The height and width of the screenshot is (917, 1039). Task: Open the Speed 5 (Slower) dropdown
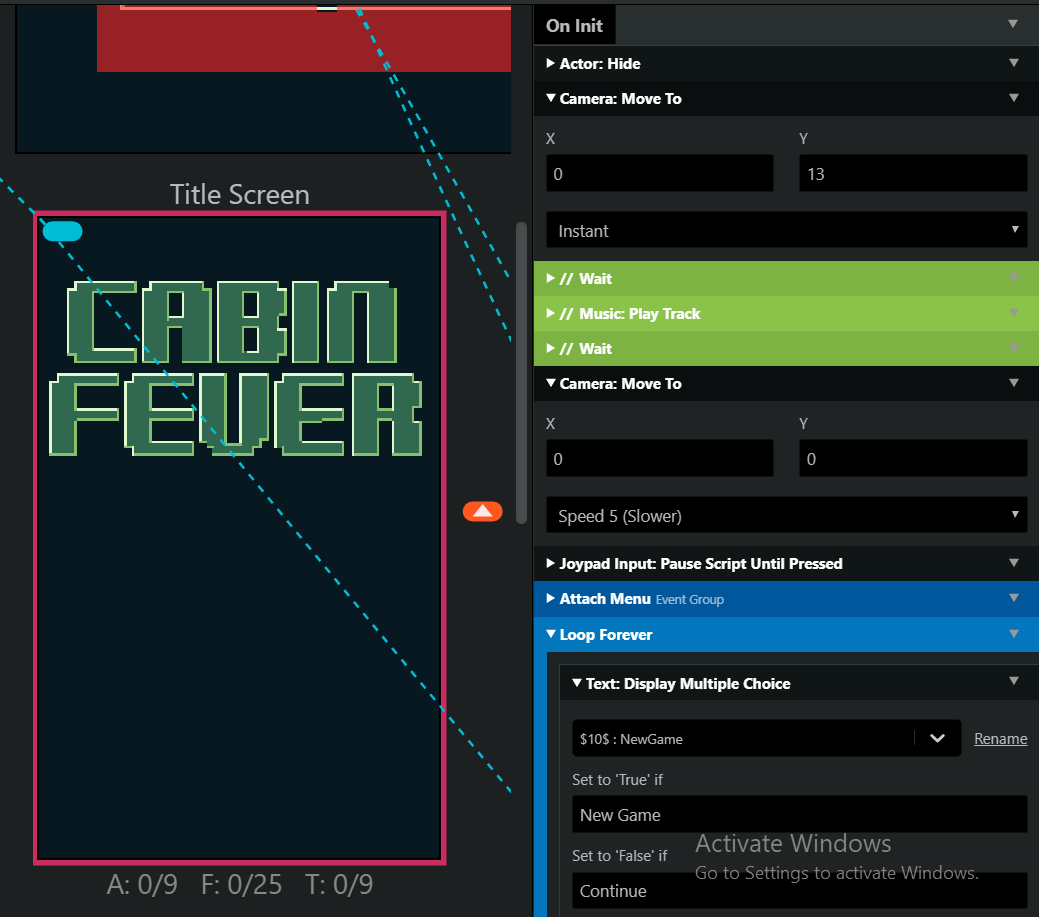click(786, 514)
